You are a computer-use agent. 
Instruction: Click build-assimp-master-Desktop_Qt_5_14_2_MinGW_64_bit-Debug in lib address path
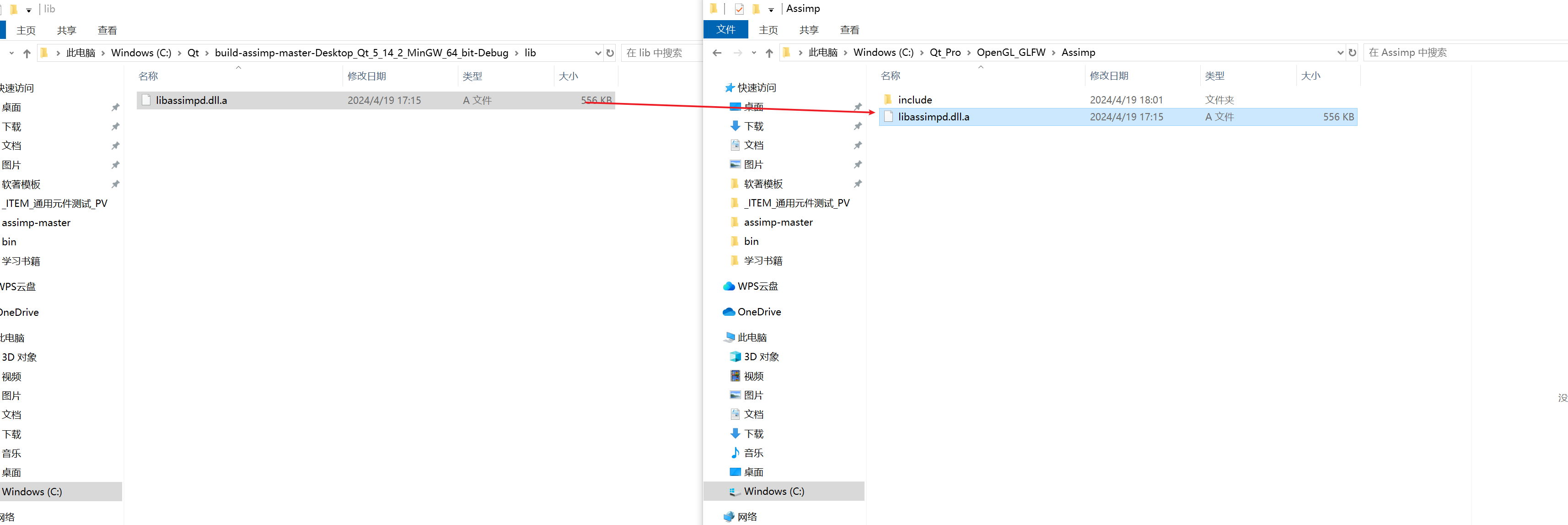361,54
